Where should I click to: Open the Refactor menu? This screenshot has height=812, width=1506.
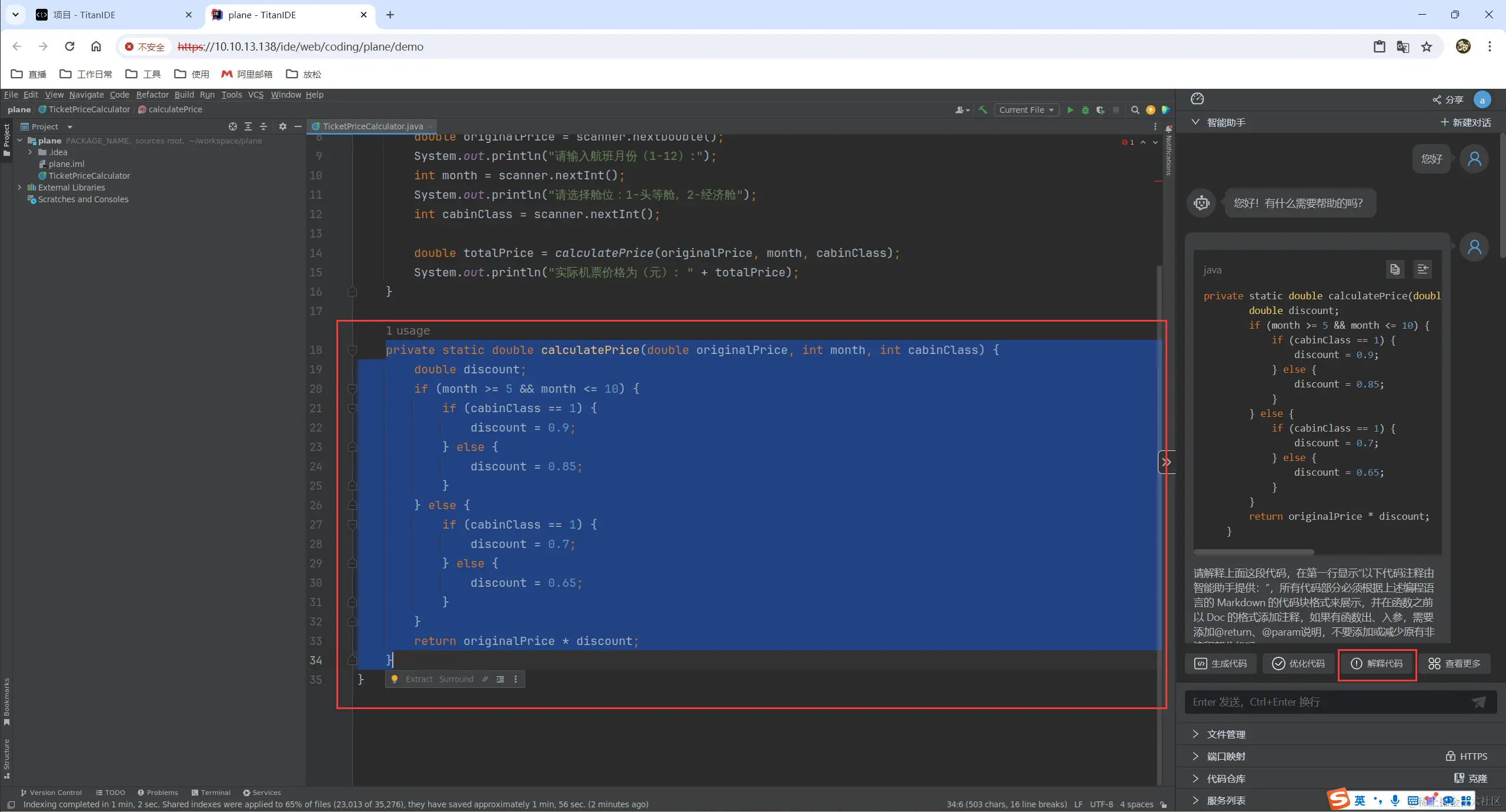(152, 95)
